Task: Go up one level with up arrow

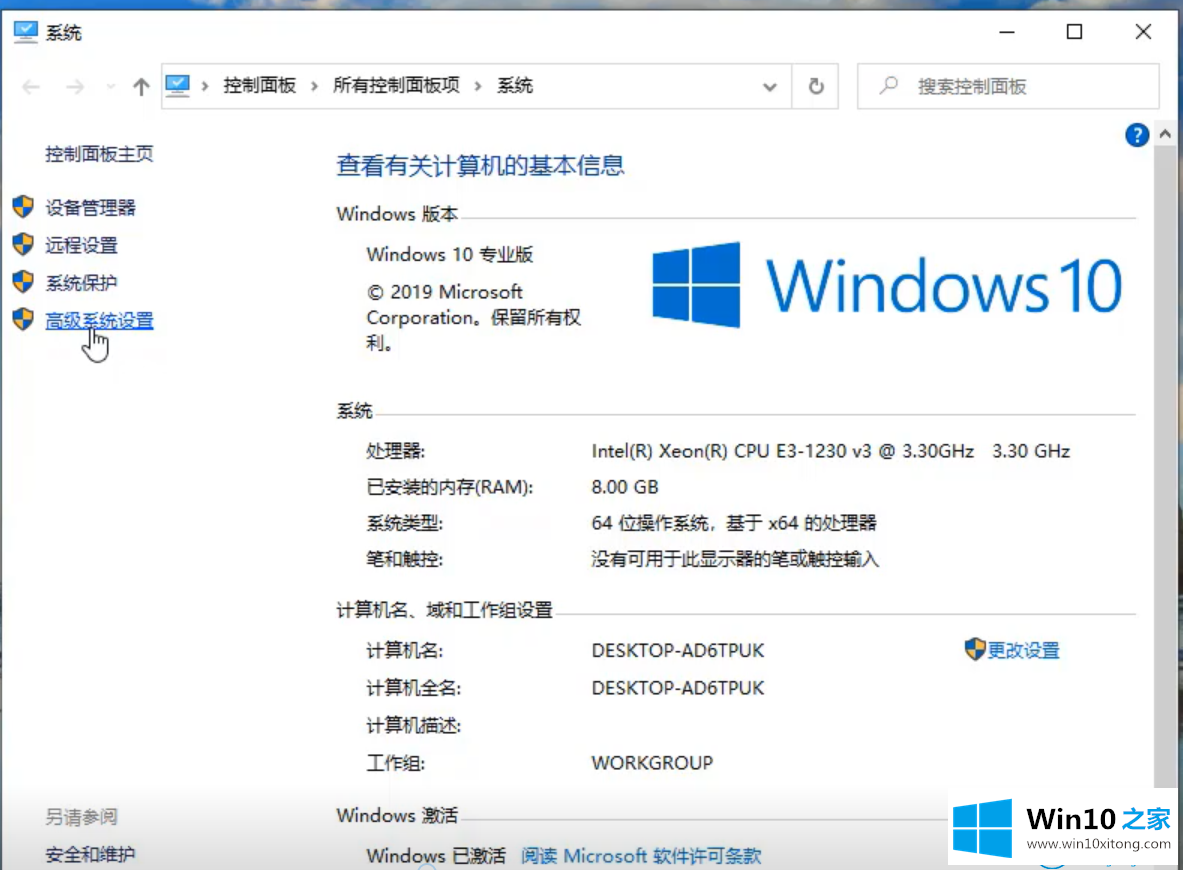Action: pos(141,87)
